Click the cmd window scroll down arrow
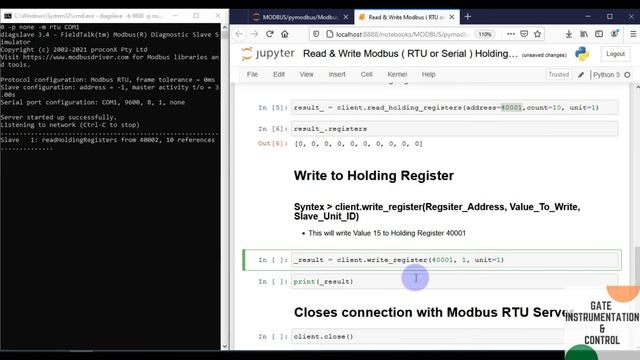Screen dimensions: 640x360 tap(224, 346)
